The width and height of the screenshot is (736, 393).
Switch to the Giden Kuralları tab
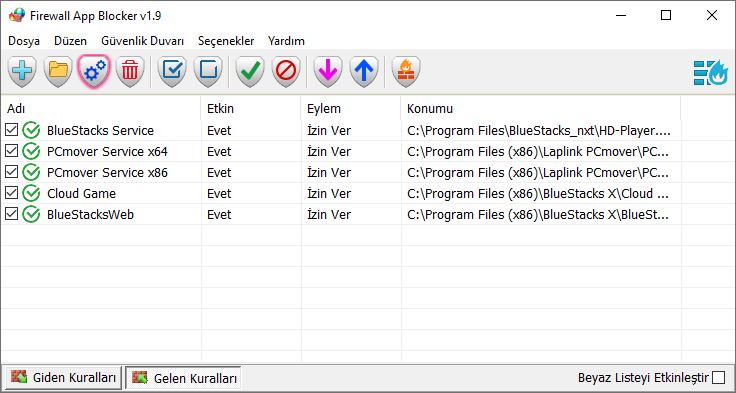62,378
